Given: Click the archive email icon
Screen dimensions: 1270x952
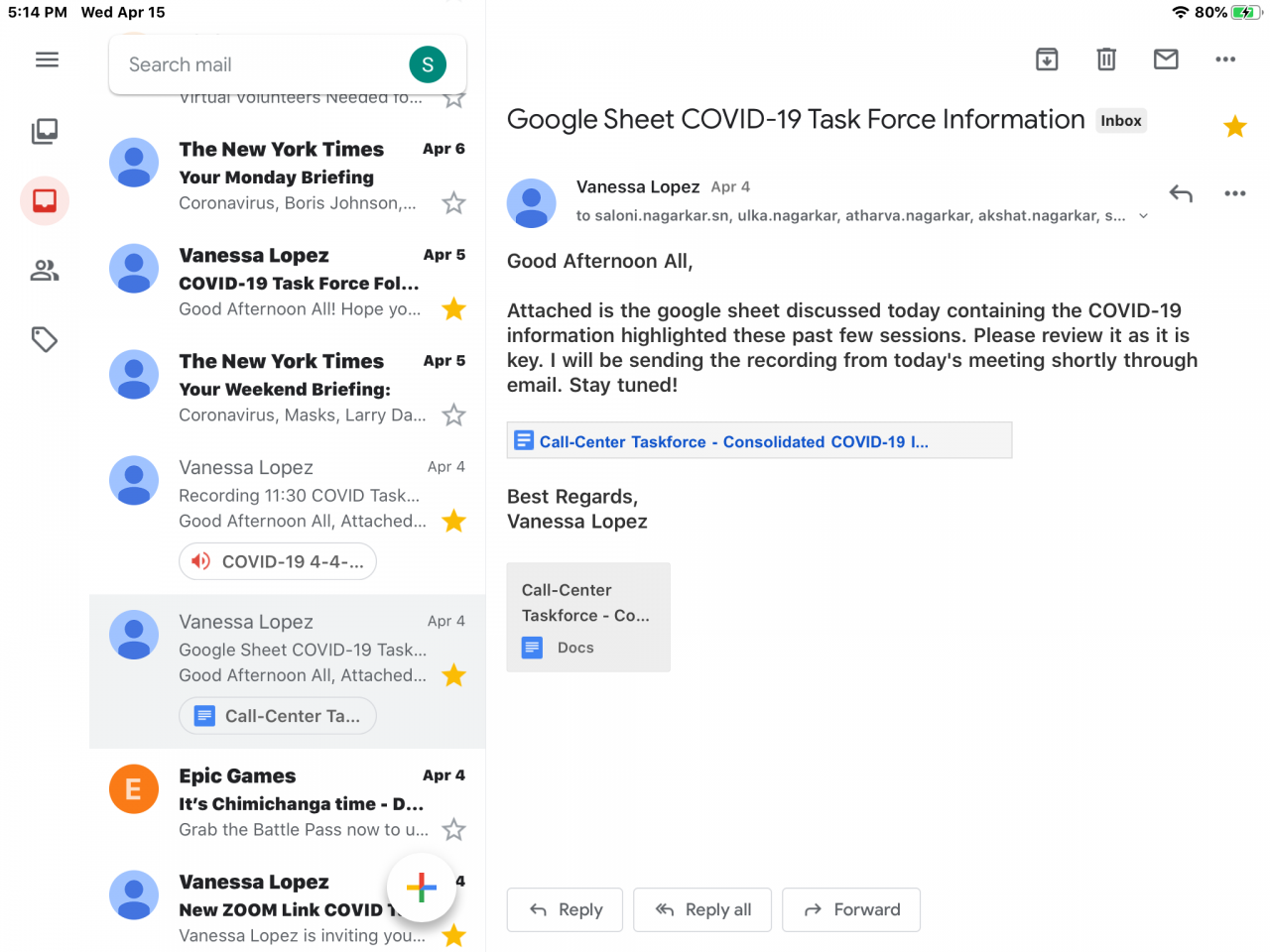Looking at the screenshot, I should pos(1047,59).
